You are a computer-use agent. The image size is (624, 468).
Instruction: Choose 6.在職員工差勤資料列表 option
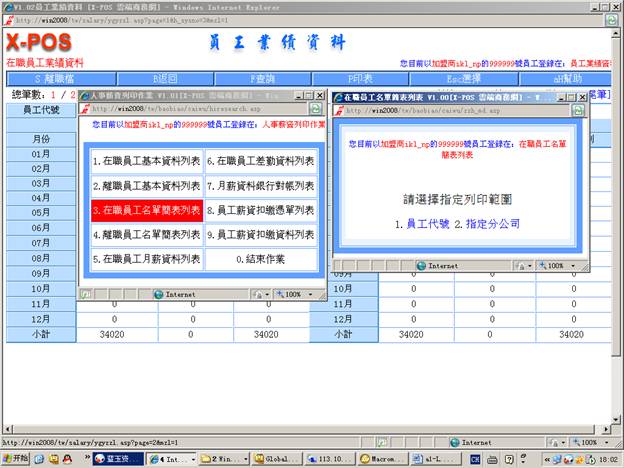(x=260, y=160)
